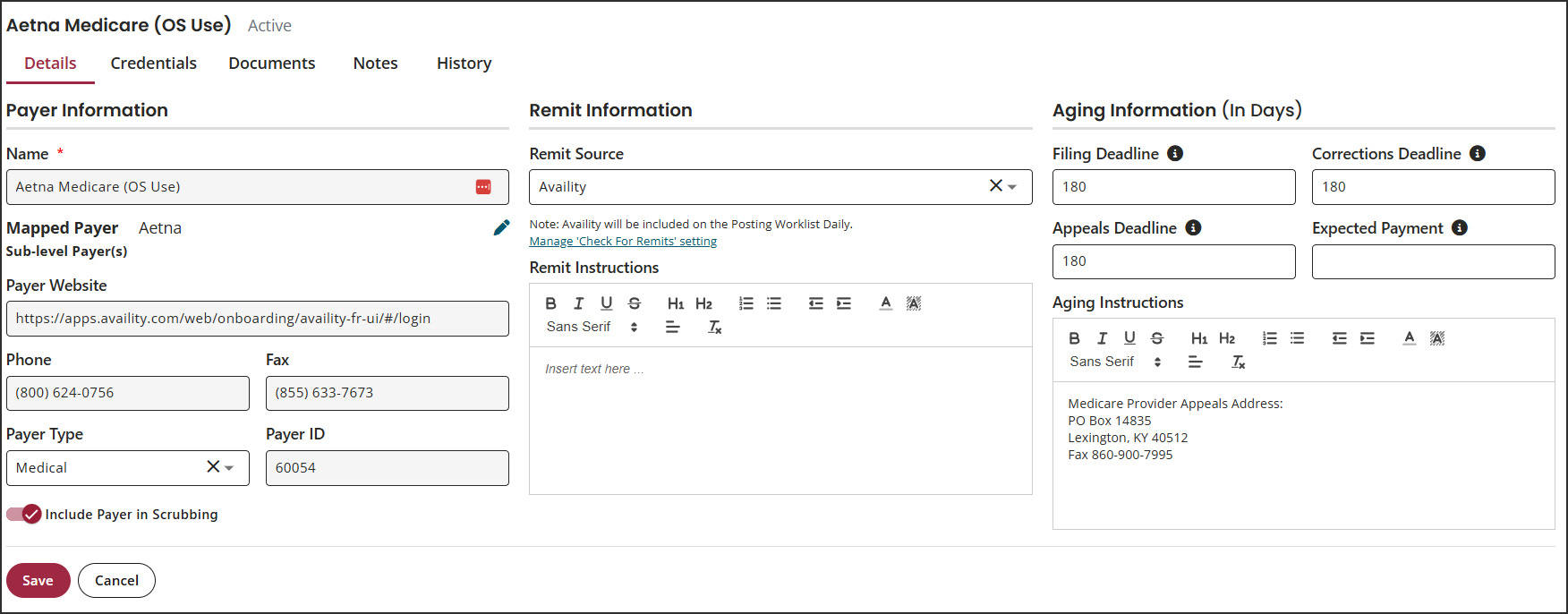Screen dimensions: 1568x614
Task: Click the Corrections Deadline info icon
Action: pos(1478,154)
